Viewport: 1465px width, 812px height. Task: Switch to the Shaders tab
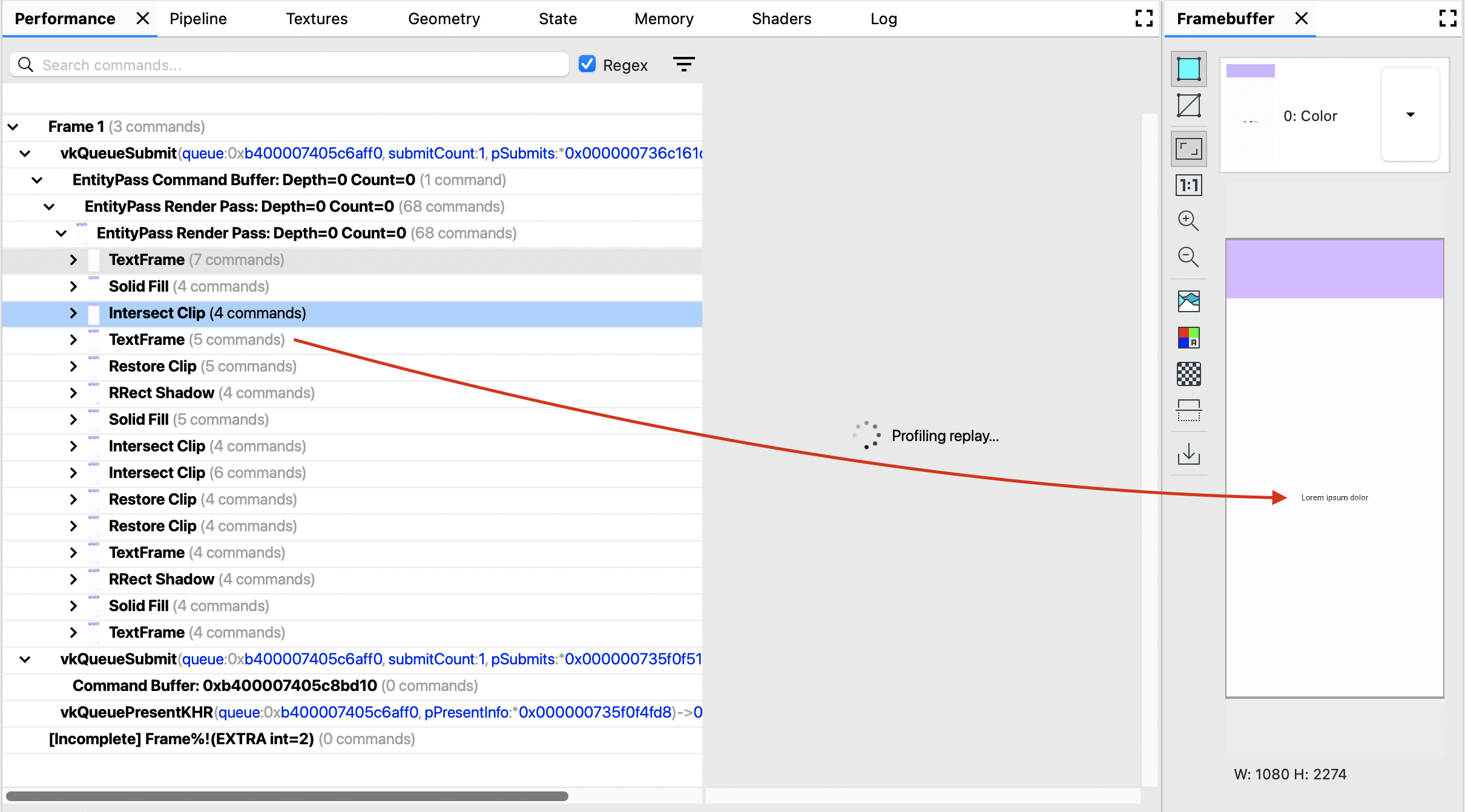[781, 18]
